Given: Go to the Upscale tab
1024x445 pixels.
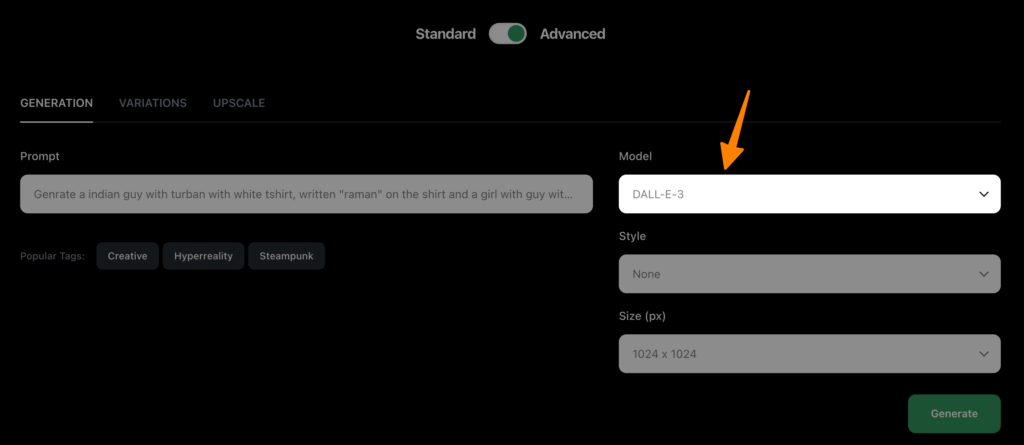Looking at the screenshot, I should tap(238, 103).
